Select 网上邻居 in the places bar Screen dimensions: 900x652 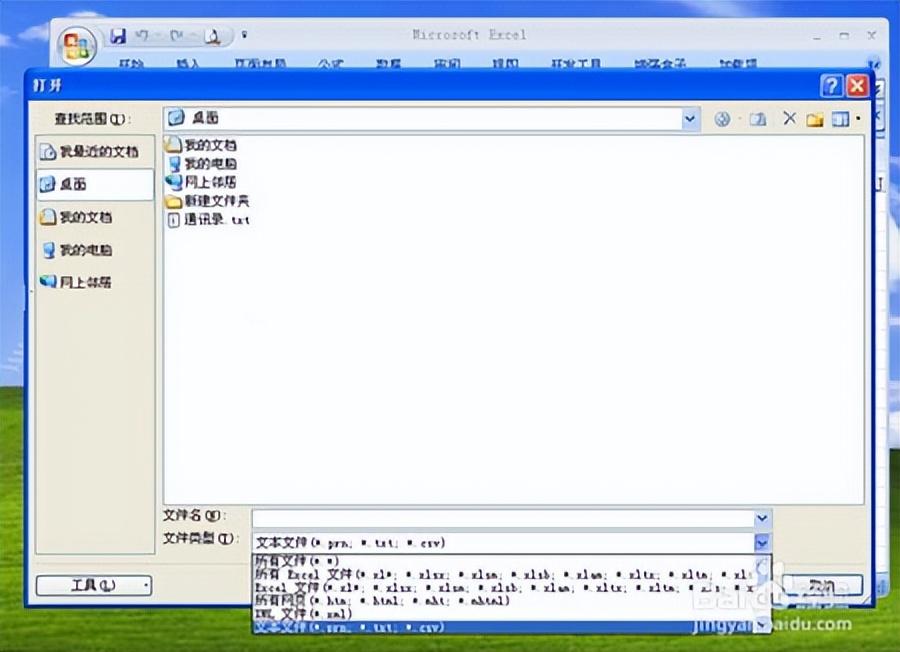95,282
